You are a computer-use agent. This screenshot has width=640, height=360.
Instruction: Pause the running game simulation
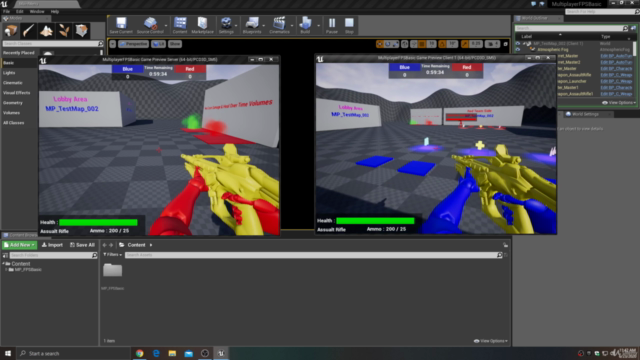coord(332,25)
